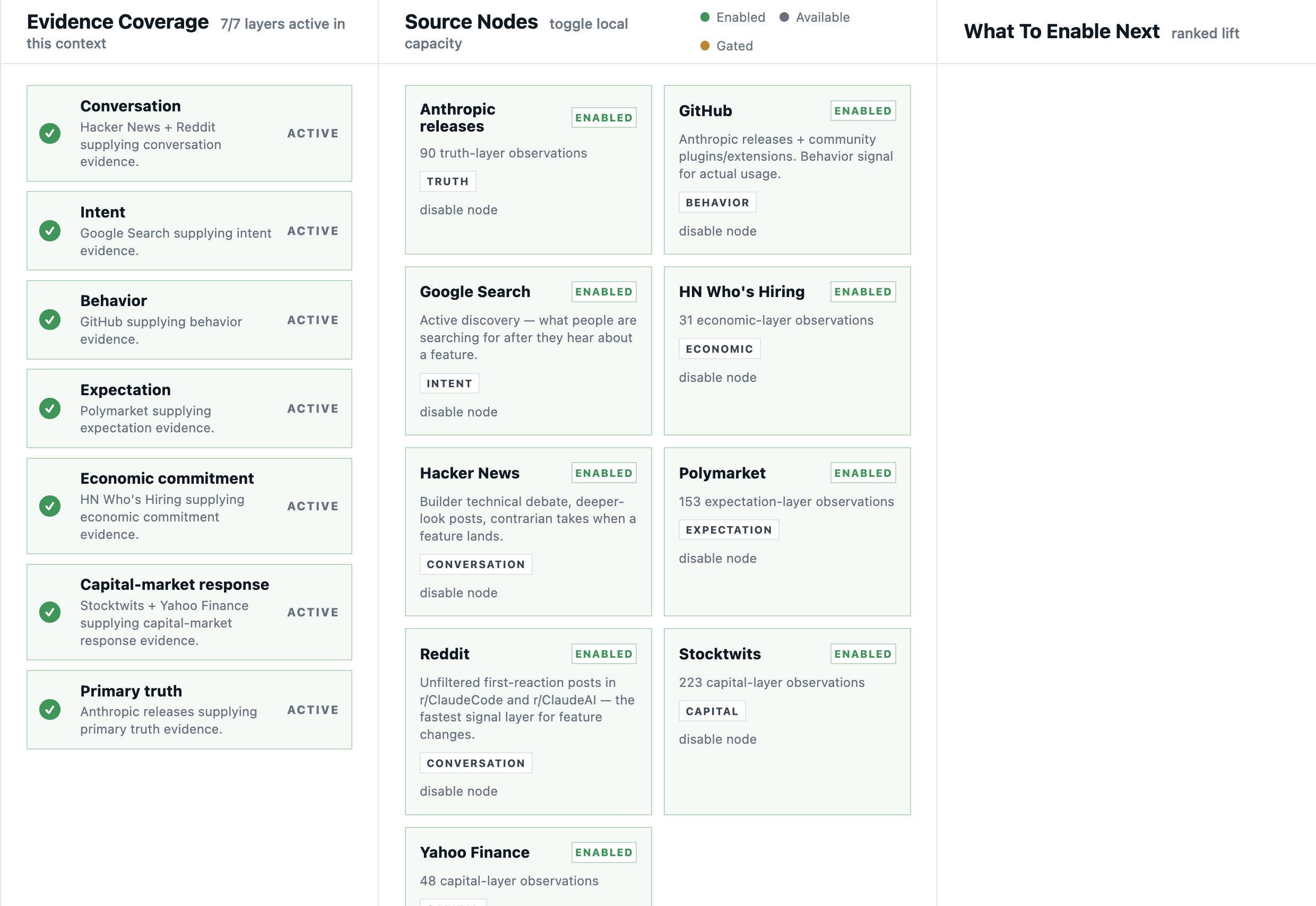Click the ENABLED badge on Reddit

(604, 654)
